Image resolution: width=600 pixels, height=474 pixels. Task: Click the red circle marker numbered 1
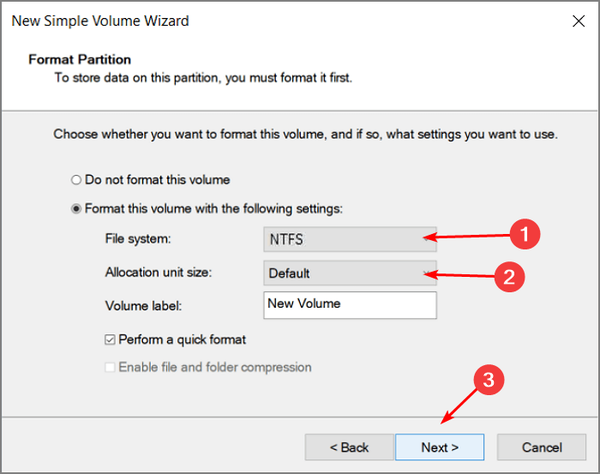coord(525,235)
